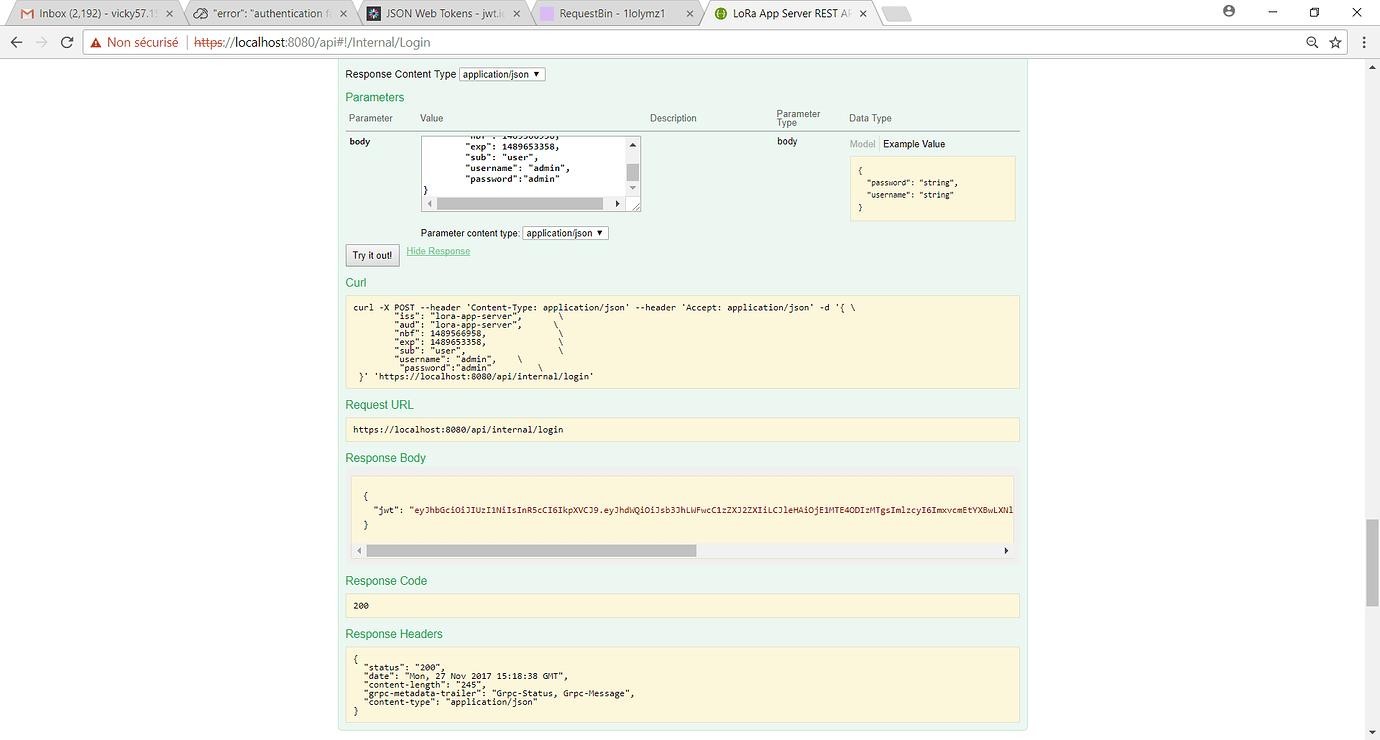Switch to the JSON Web Tokens tab
The height and width of the screenshot is (740, 1380).
pos(444,14)
